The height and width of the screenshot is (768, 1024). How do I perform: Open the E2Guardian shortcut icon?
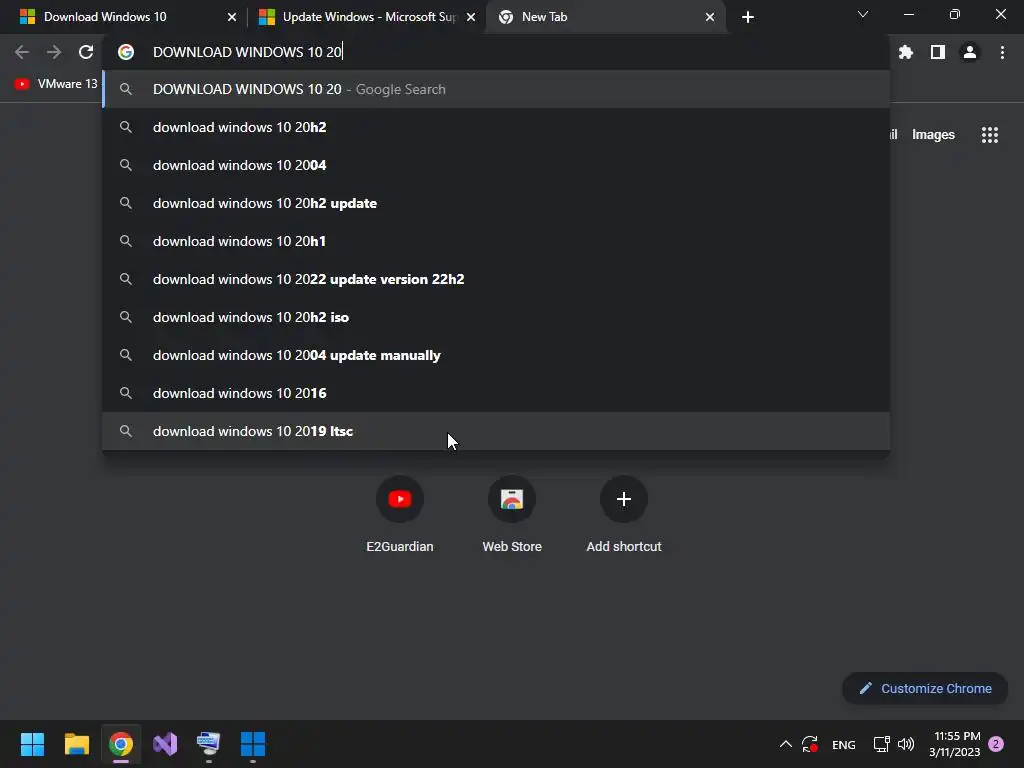pyautogui.click(x=400, y=499)
